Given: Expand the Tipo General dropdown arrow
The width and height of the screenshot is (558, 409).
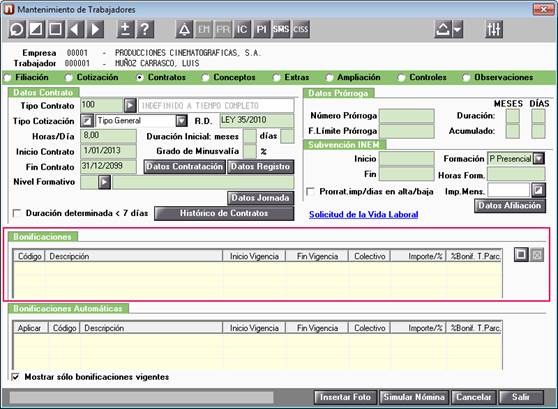Looking at the screenshot, I should click(x=181, y=121).
